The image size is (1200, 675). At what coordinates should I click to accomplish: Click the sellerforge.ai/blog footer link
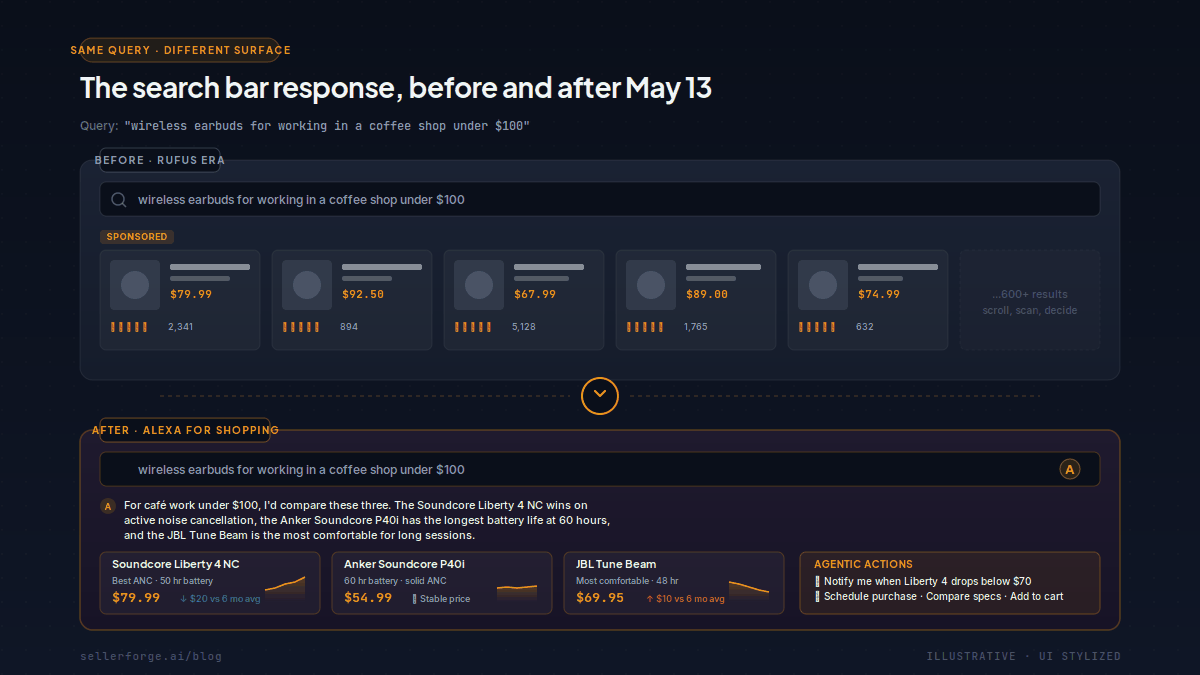coord(151,656)
